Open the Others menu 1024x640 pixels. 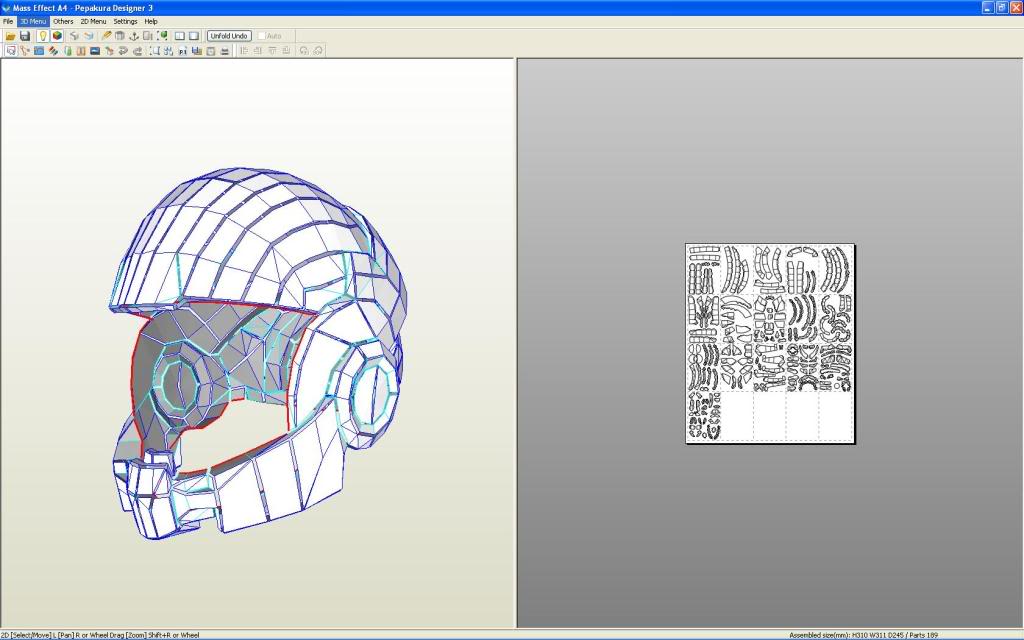click(63, 22)
